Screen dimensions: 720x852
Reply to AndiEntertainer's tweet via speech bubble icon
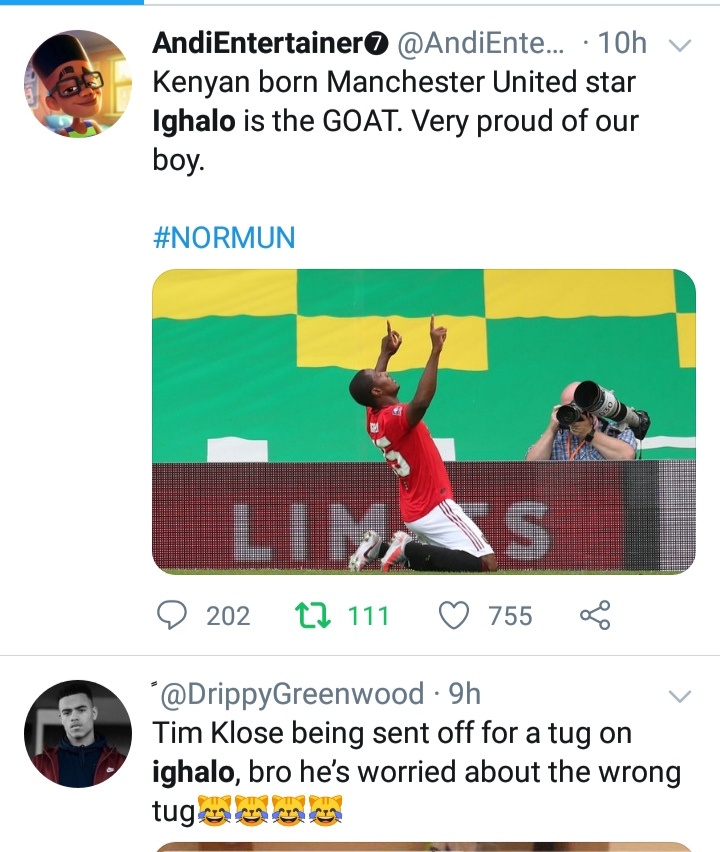click(175, 615)
